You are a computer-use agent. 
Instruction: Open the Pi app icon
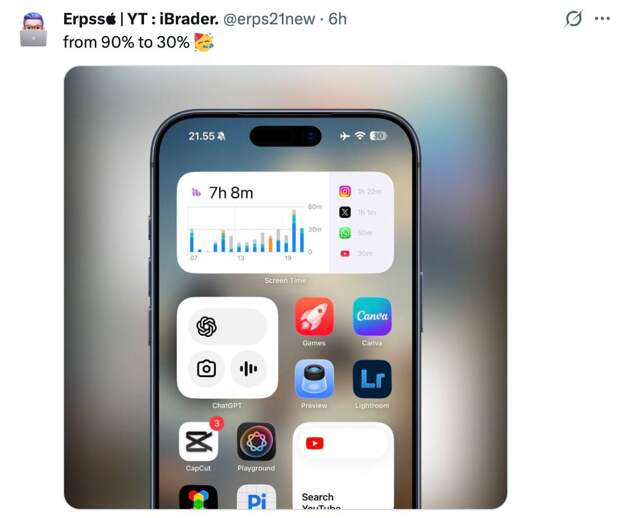(x=256, y=497)
